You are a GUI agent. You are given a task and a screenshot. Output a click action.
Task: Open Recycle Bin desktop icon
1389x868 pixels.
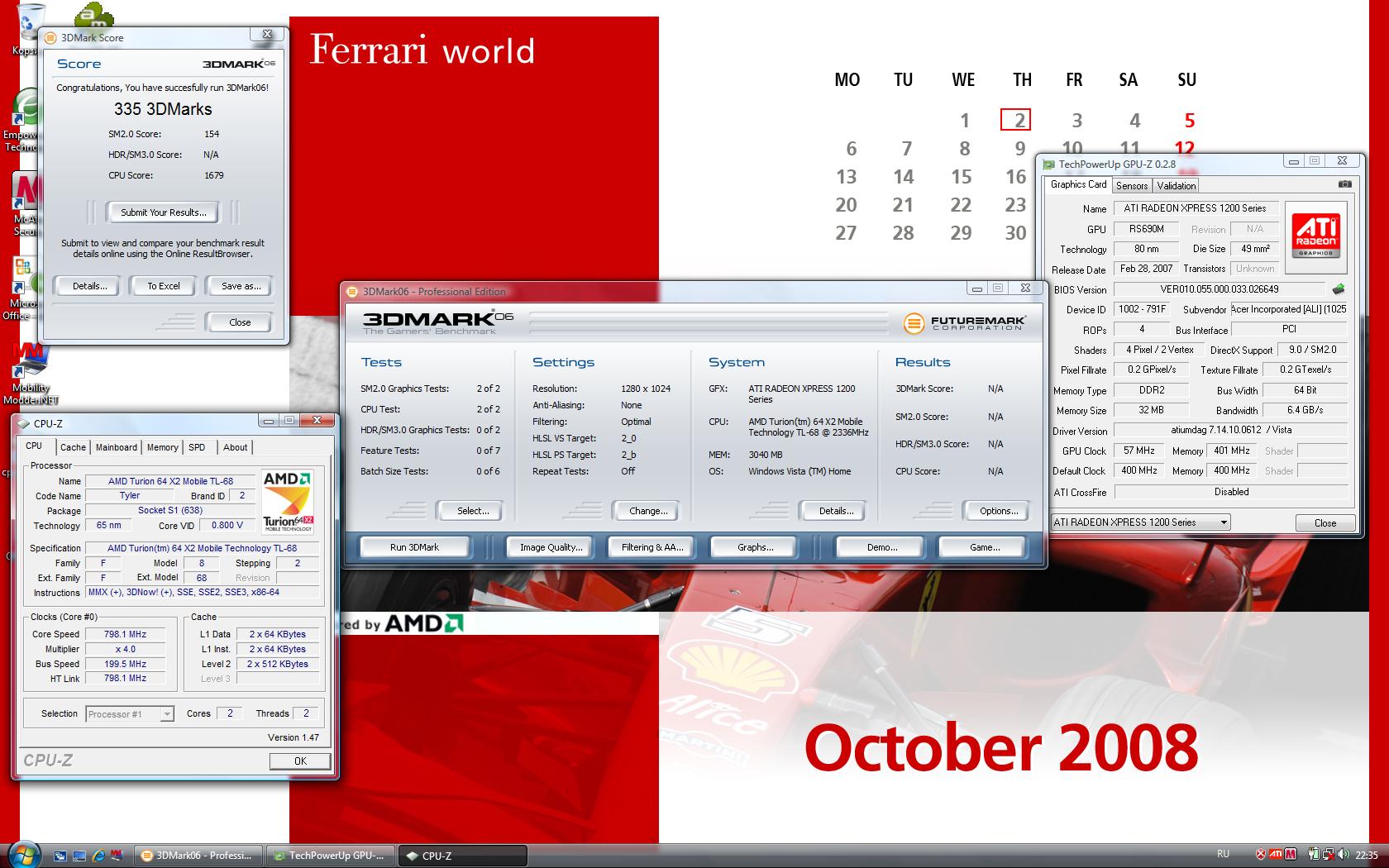tap(27, 29)
